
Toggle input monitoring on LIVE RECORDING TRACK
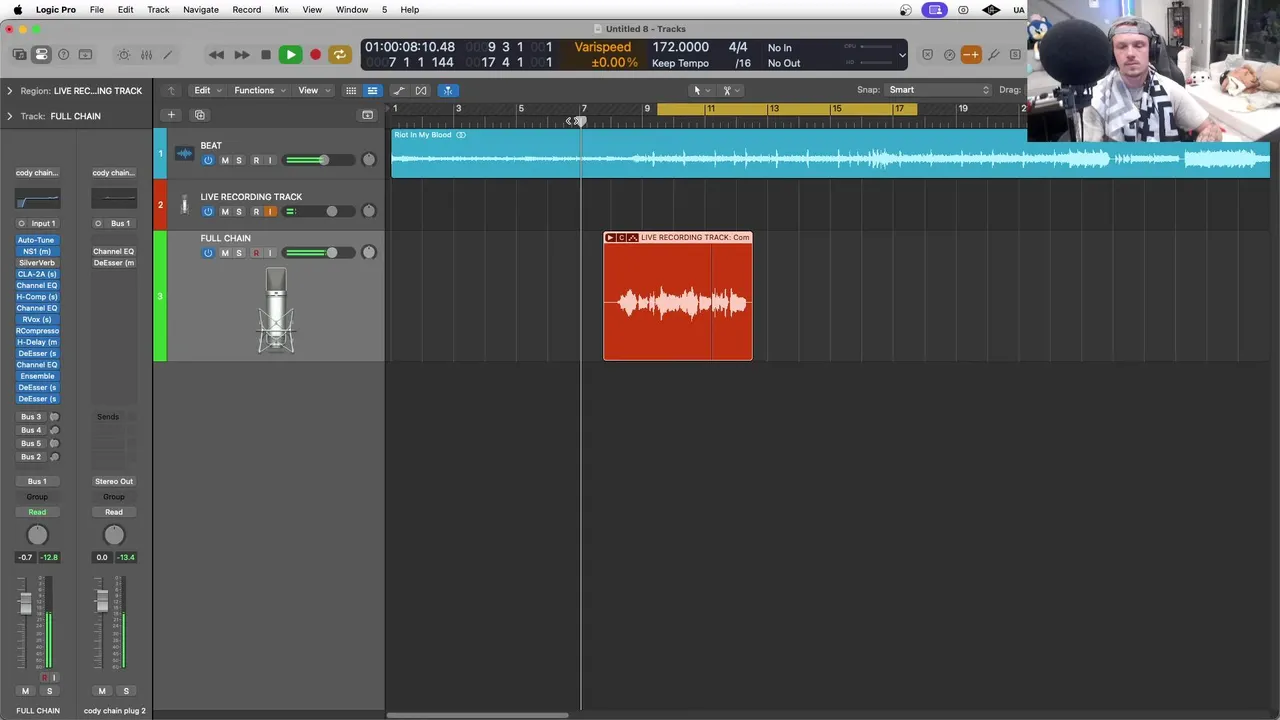270,212
